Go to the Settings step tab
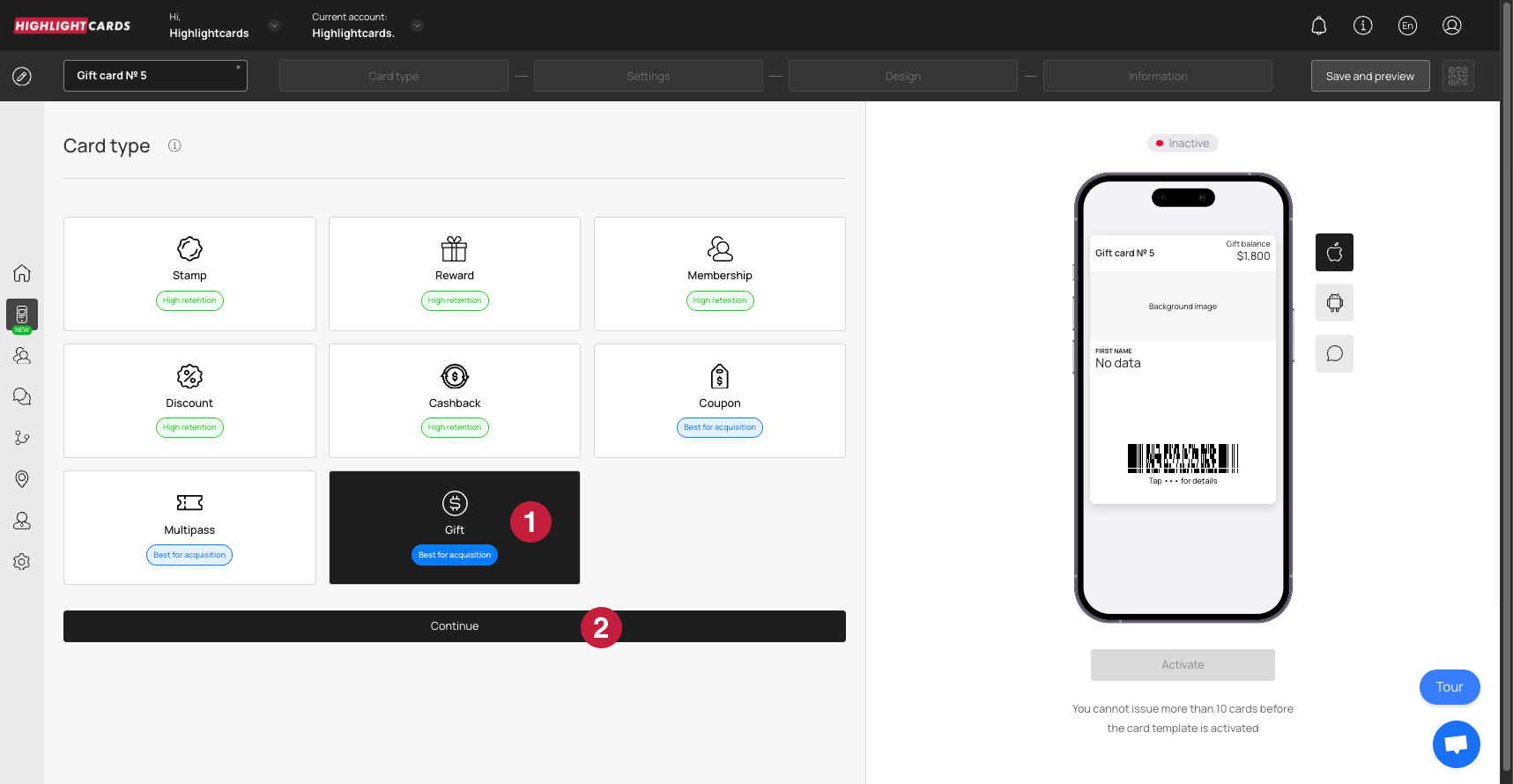The height and width of the screenshot is (784, 1513). [648, 76]
